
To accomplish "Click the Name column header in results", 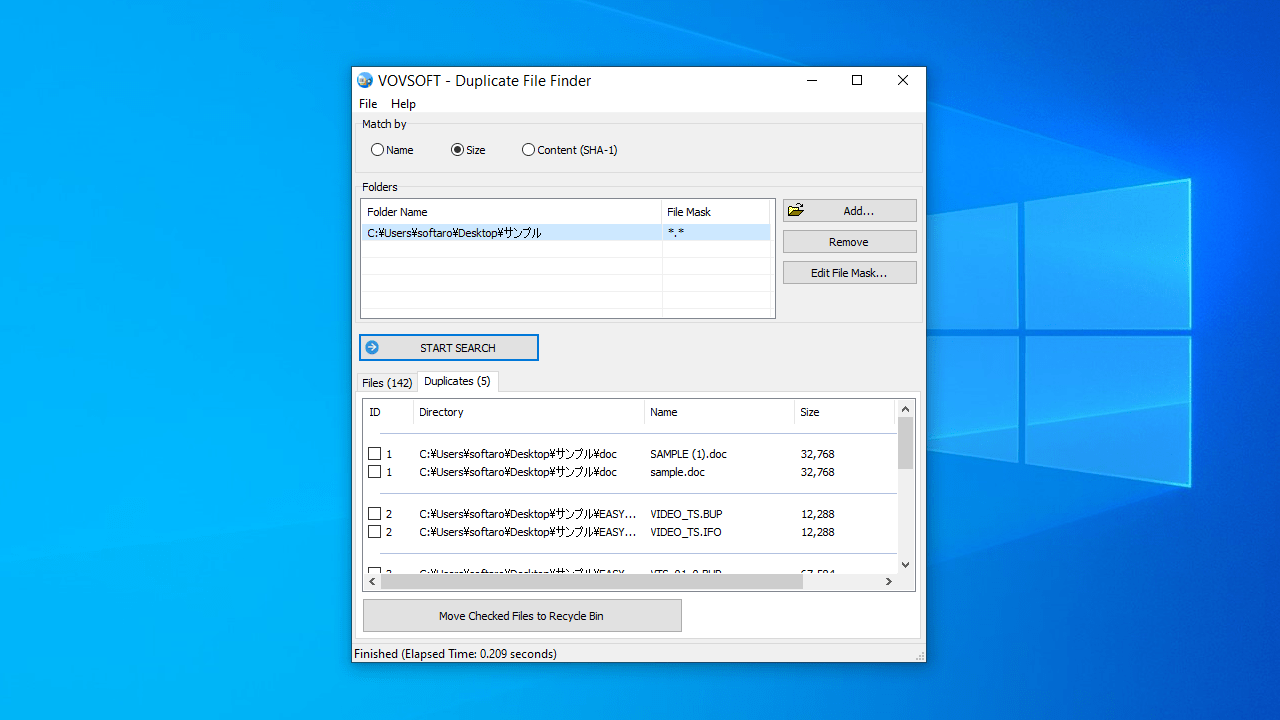I will pyautogui.click(x=719, y=412).
